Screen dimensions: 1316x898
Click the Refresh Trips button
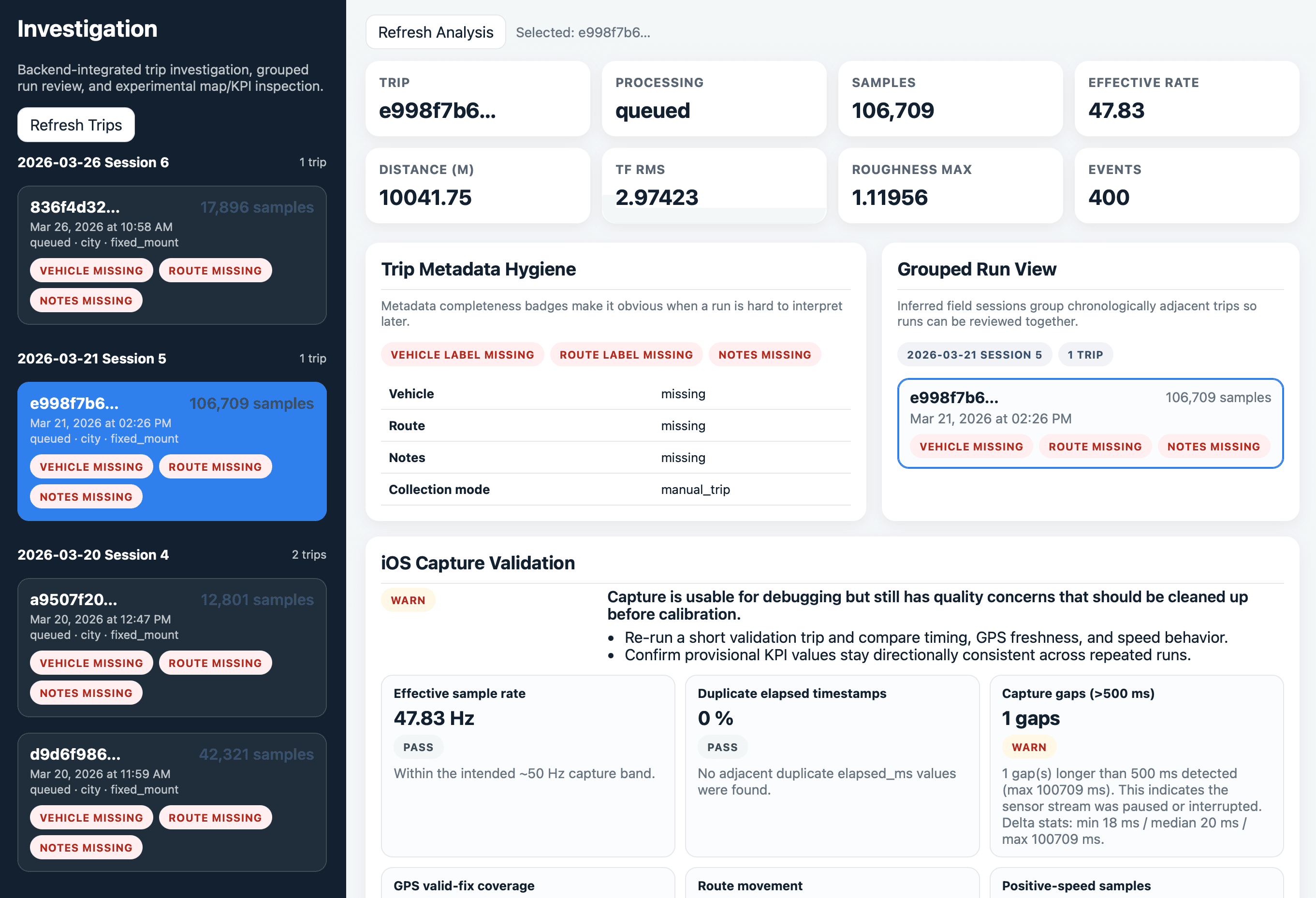tap(76, 125)
